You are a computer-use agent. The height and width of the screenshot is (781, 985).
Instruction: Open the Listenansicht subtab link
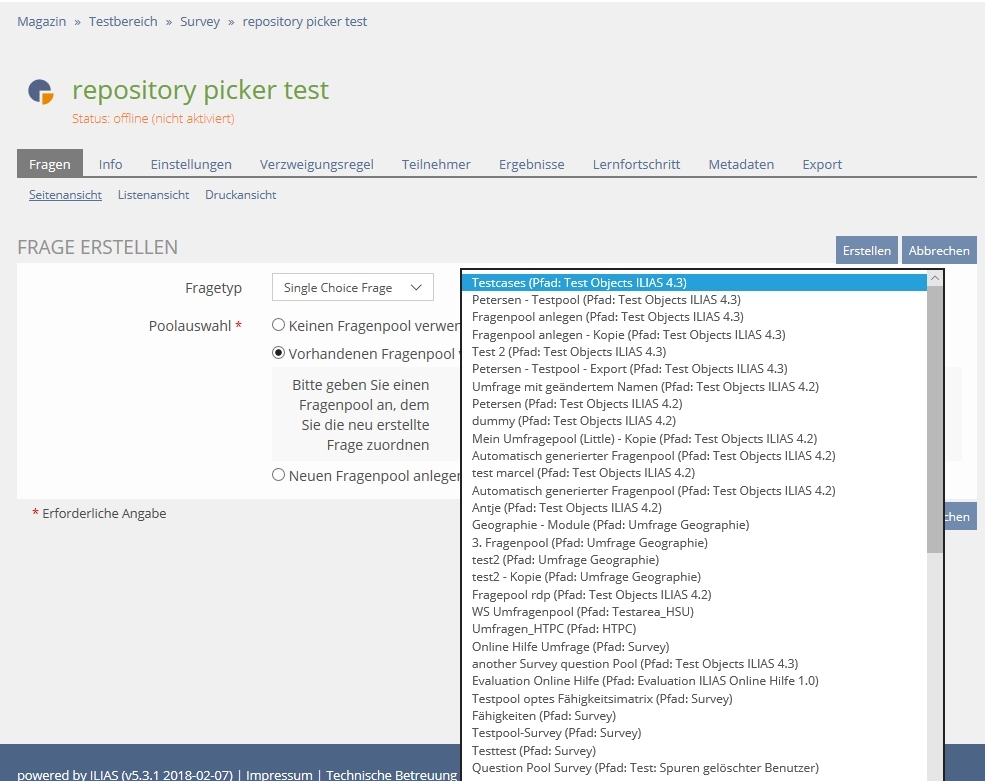pyautogui.click(x=153, y=195)
